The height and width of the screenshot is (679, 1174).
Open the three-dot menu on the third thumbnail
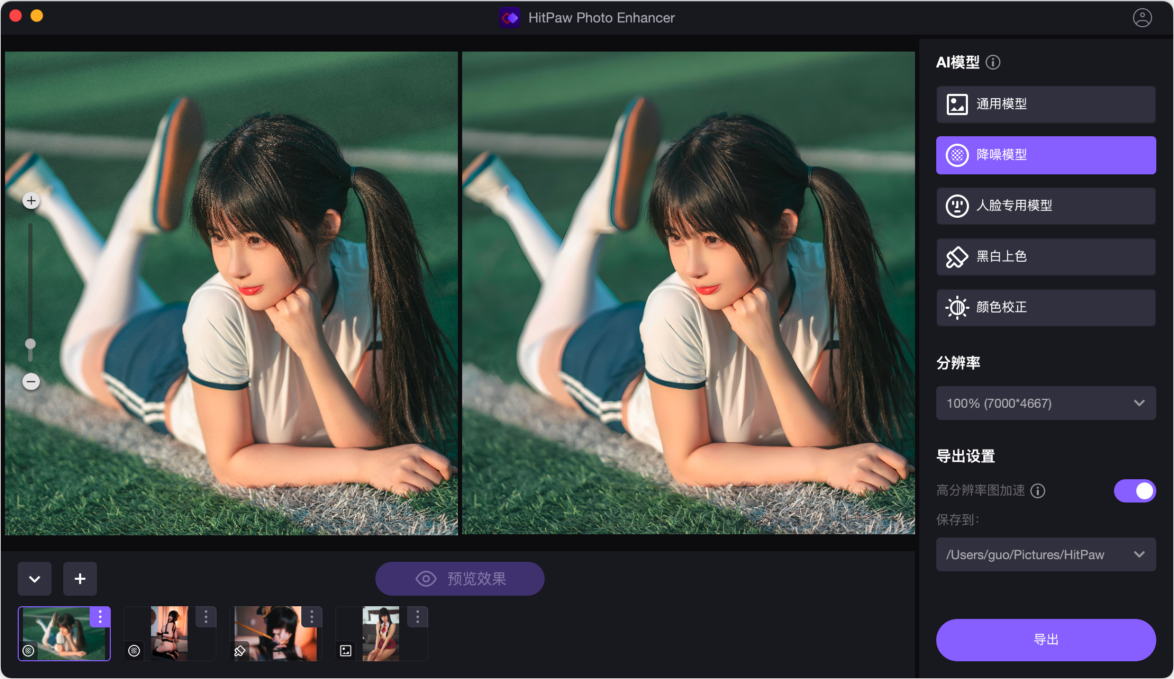(311, 617)
